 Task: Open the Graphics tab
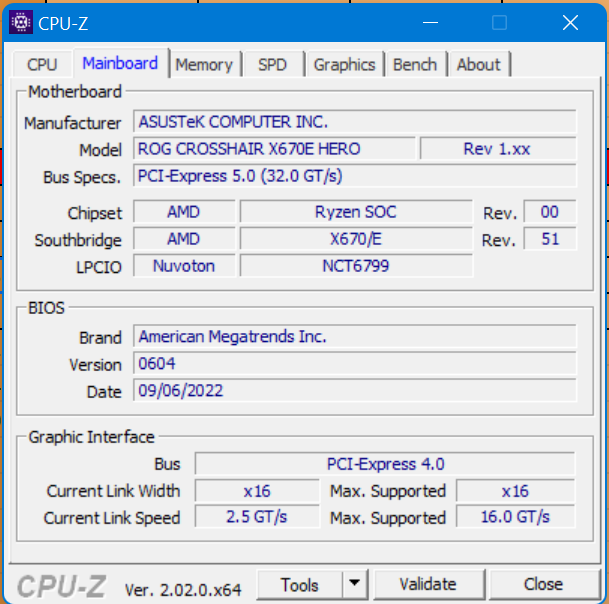(345, 64)
